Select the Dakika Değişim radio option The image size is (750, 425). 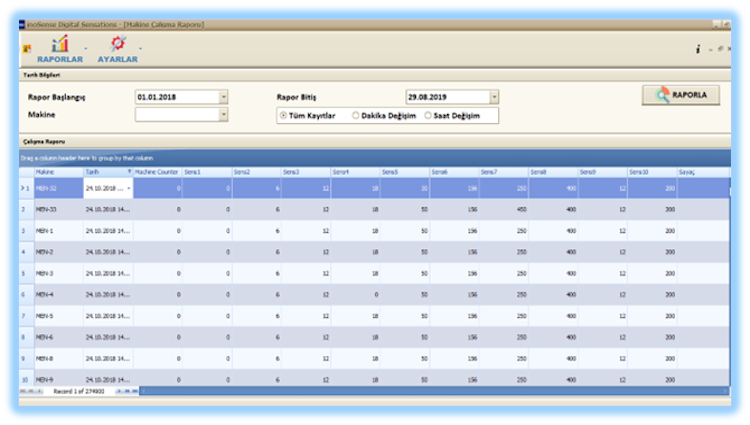[355, 116]
